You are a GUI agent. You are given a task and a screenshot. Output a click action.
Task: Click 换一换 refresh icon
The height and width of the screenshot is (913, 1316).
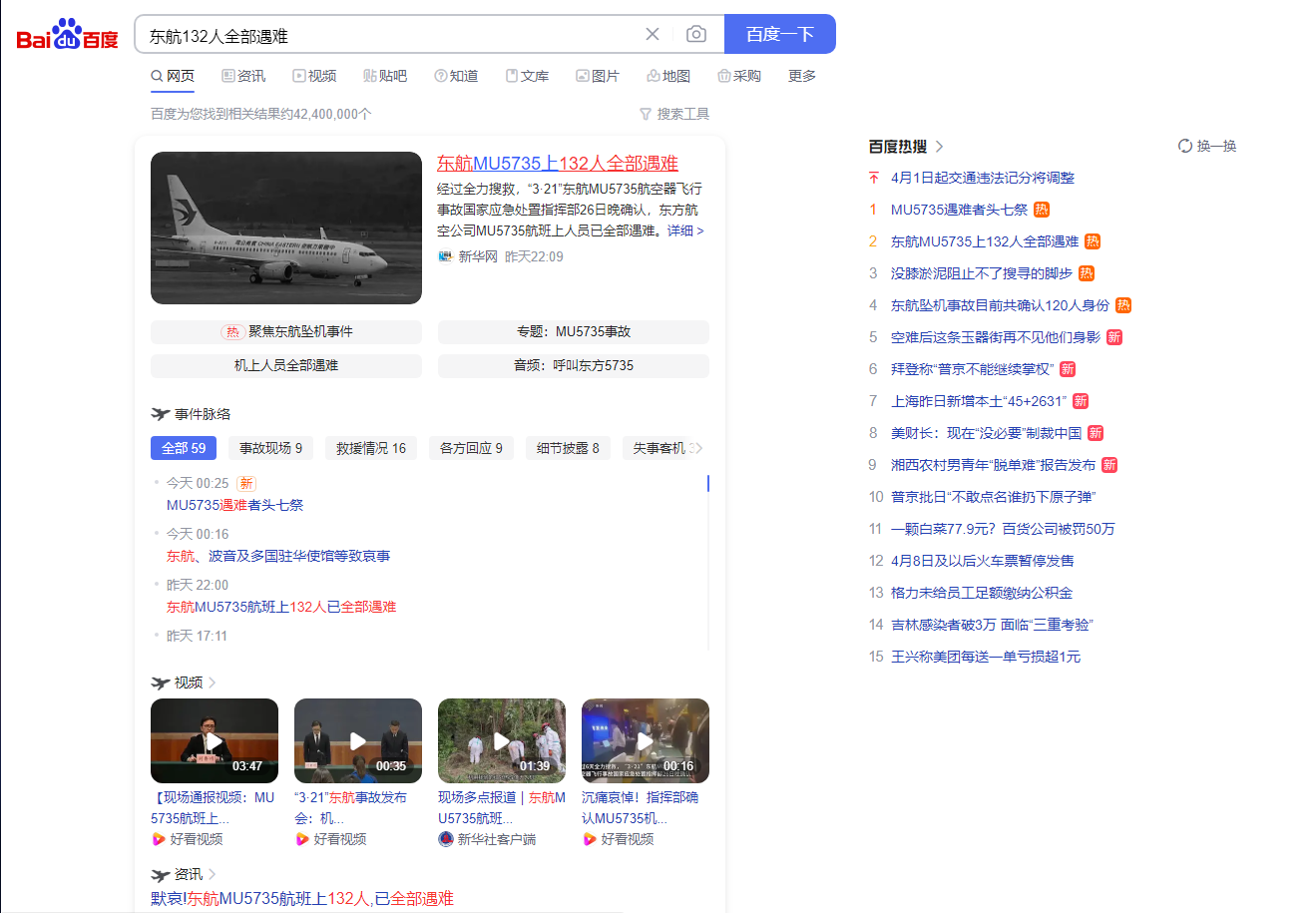(x=1185, y=146)
